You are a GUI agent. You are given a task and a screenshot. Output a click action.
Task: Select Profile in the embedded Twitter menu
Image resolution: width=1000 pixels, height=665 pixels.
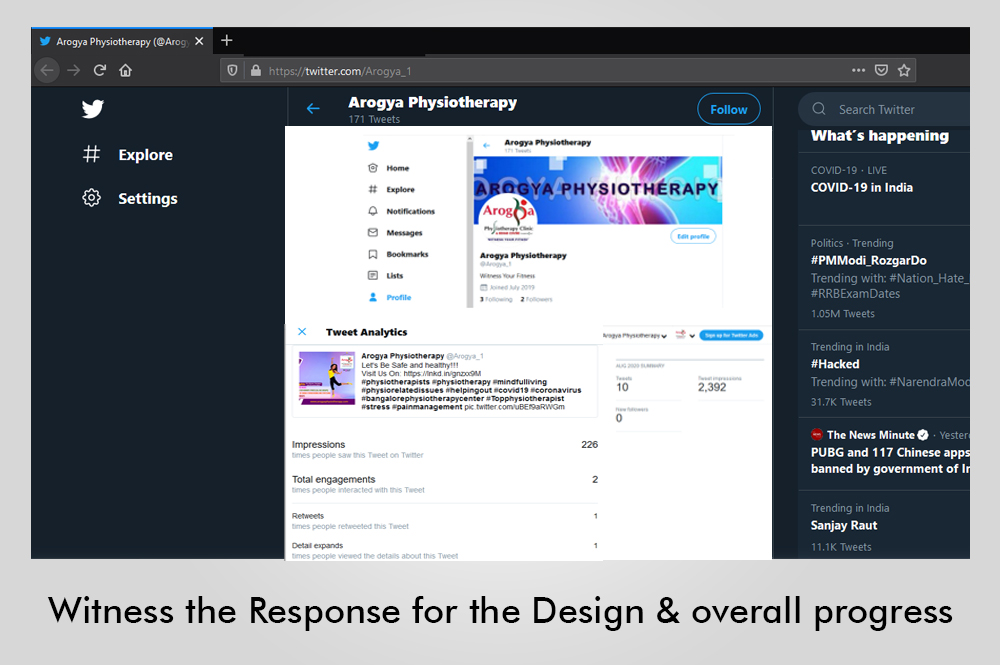click(x=398, y=297)
